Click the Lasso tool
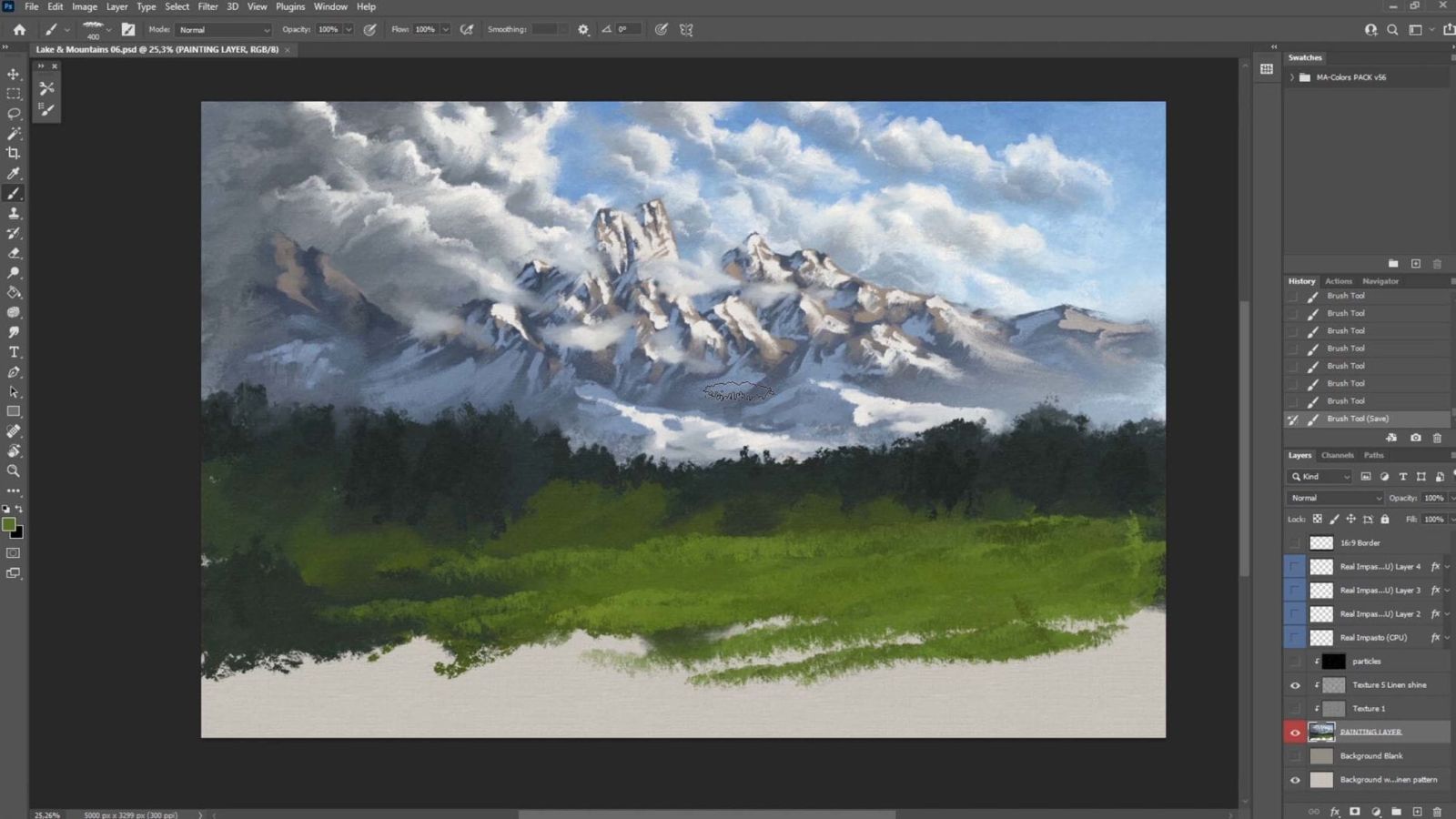The image size is (1456, 819). click(x=14, y=114)
